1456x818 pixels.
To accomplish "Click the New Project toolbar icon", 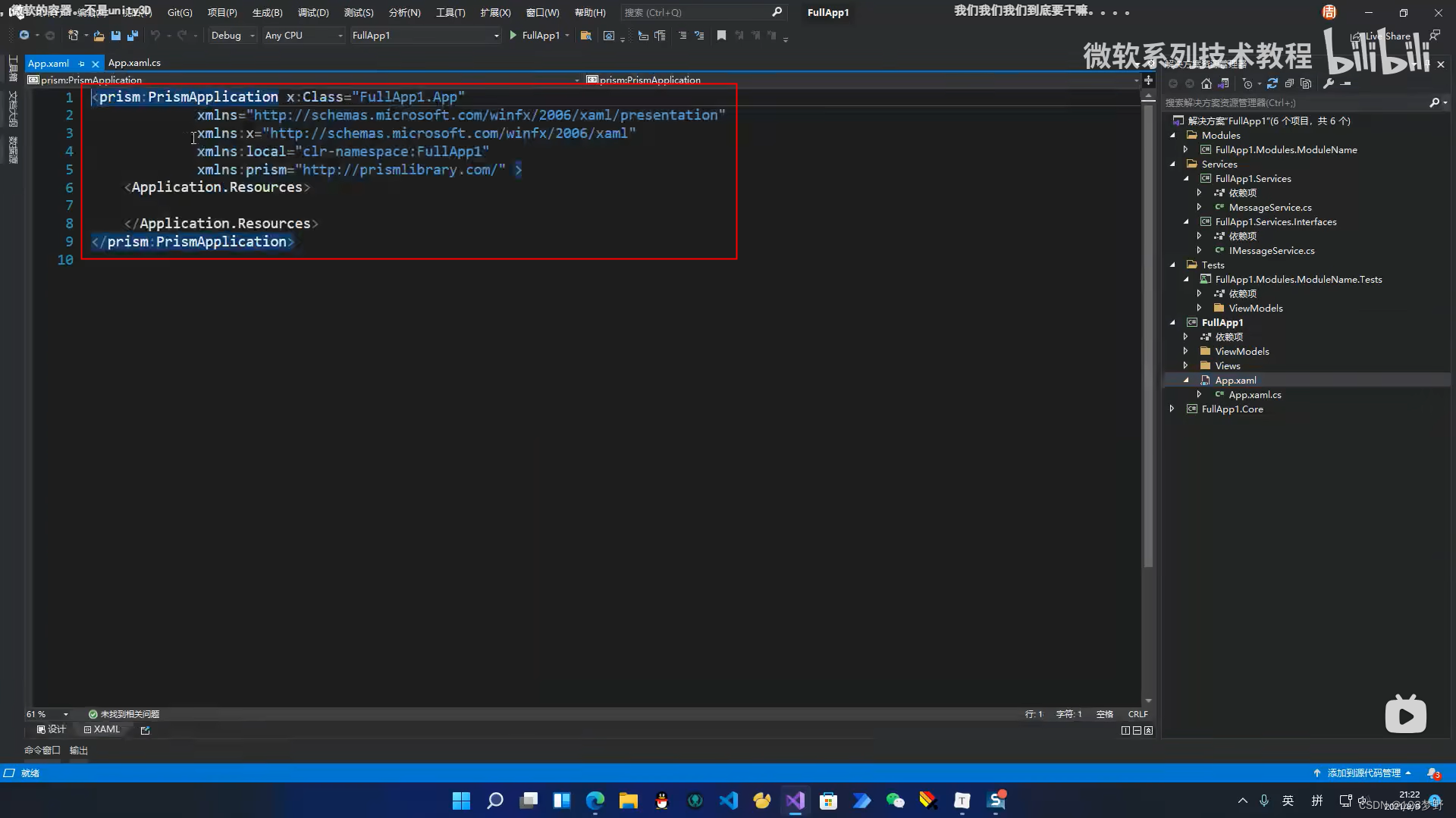I will pyautogui.click(x=73, y=36).
